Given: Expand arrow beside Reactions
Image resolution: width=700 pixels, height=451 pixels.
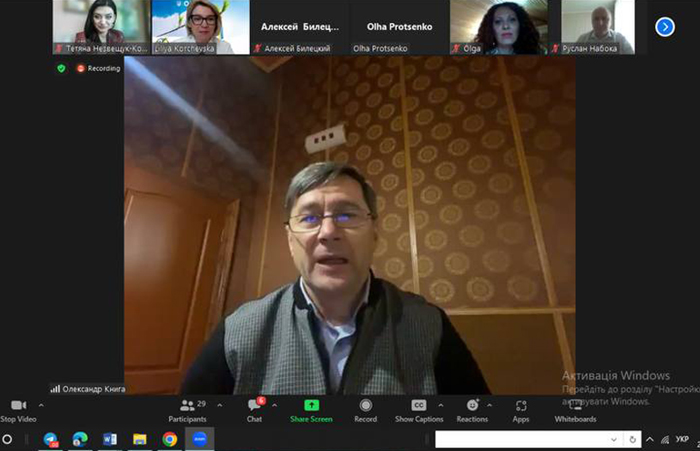Looking at the screenshot, I should (489, 405).
